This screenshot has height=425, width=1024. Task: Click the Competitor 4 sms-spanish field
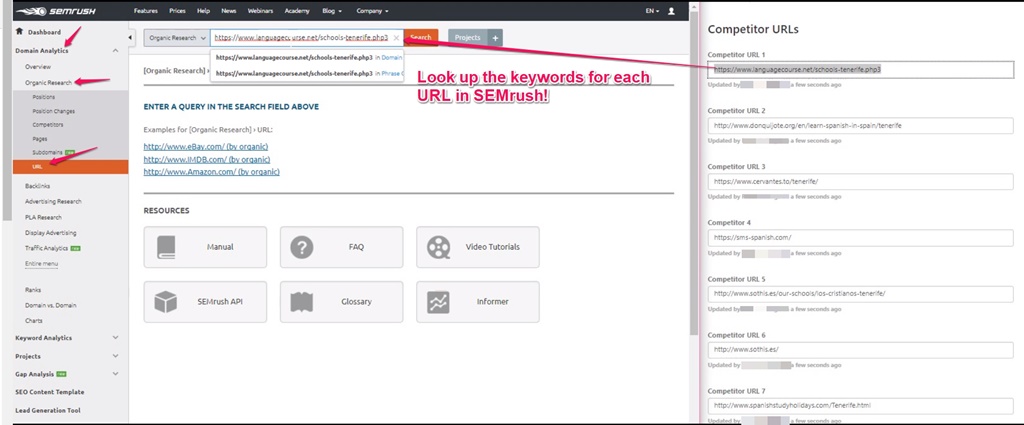[x=860, y=238]
